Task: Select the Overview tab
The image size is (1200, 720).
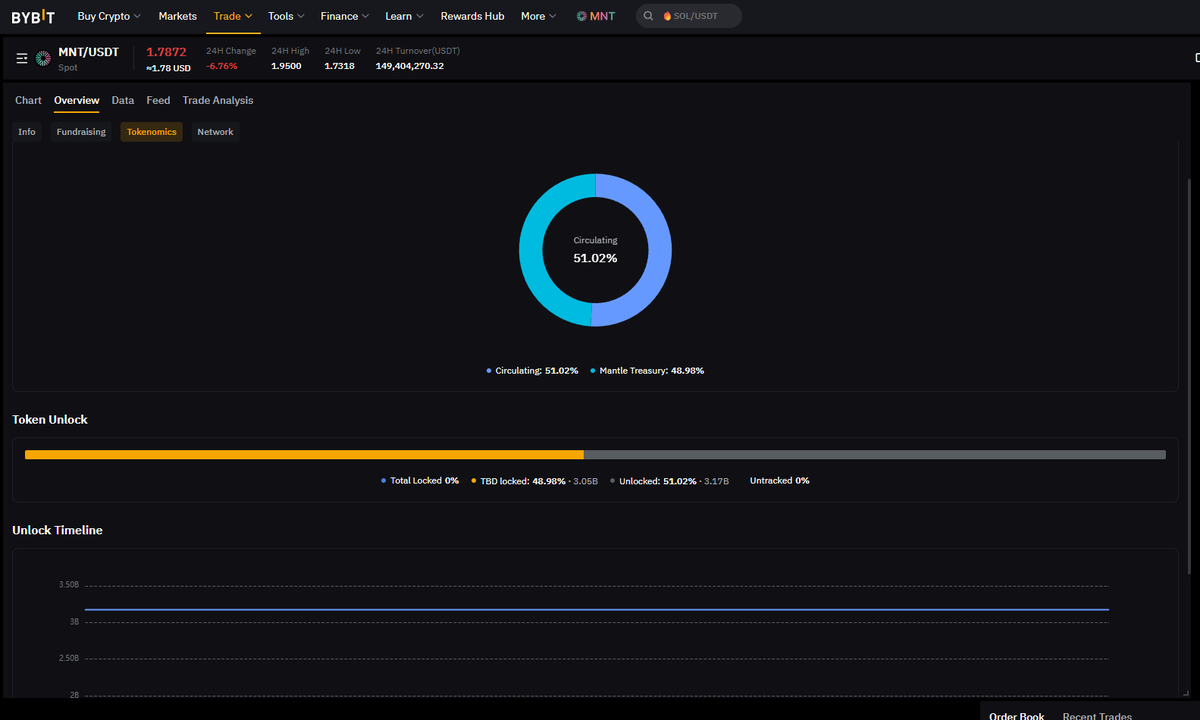Action: [77, 100]
